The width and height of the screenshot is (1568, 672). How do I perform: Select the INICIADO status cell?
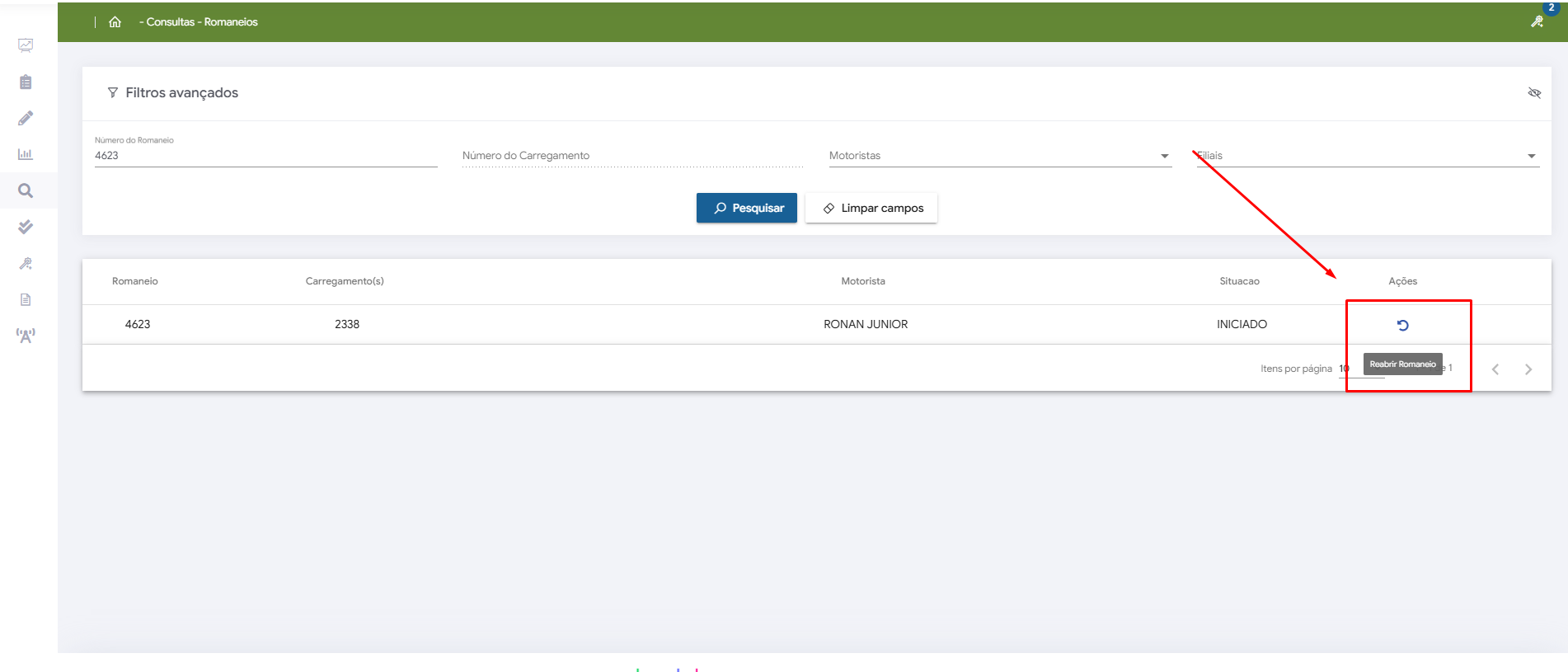click(1242, 324)
